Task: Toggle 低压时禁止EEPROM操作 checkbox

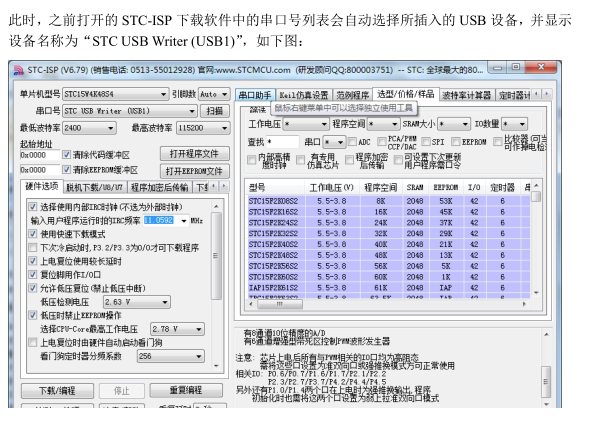Action: click(x=33, y=315)
